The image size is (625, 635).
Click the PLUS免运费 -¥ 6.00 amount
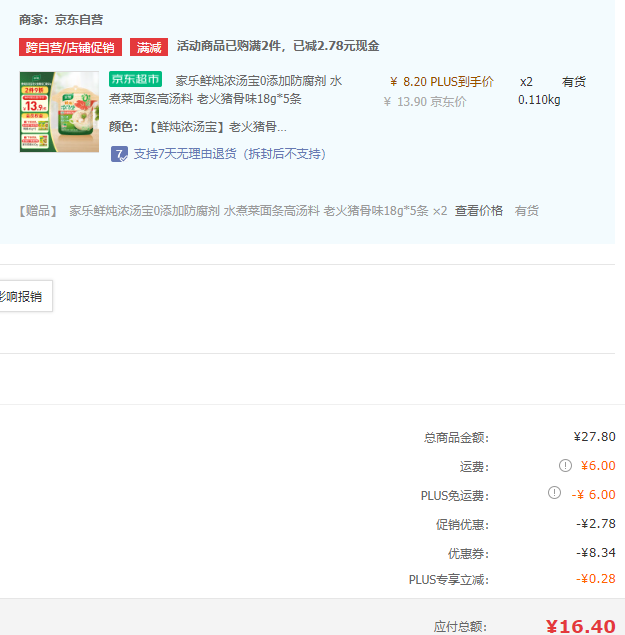pyautogui.click(x=593, y=494)
